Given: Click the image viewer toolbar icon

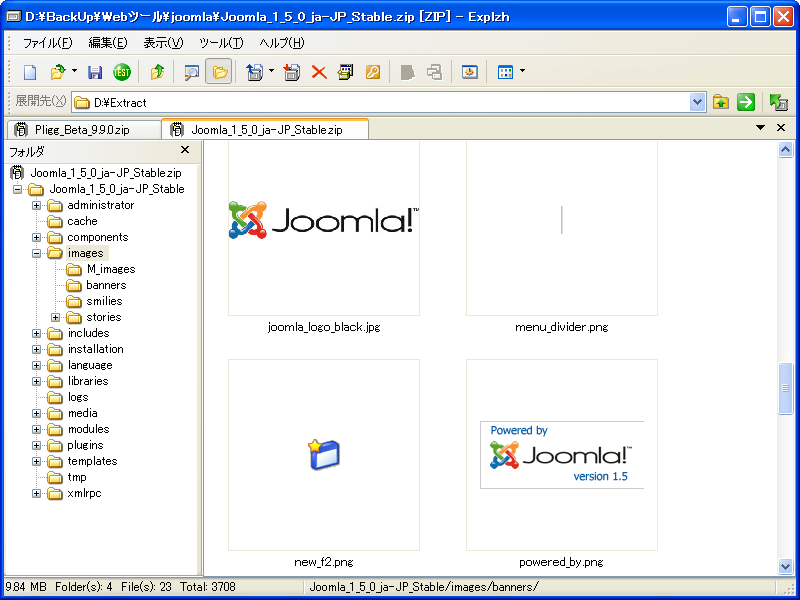Looking at the screenshot, I should tap(469, 72).
